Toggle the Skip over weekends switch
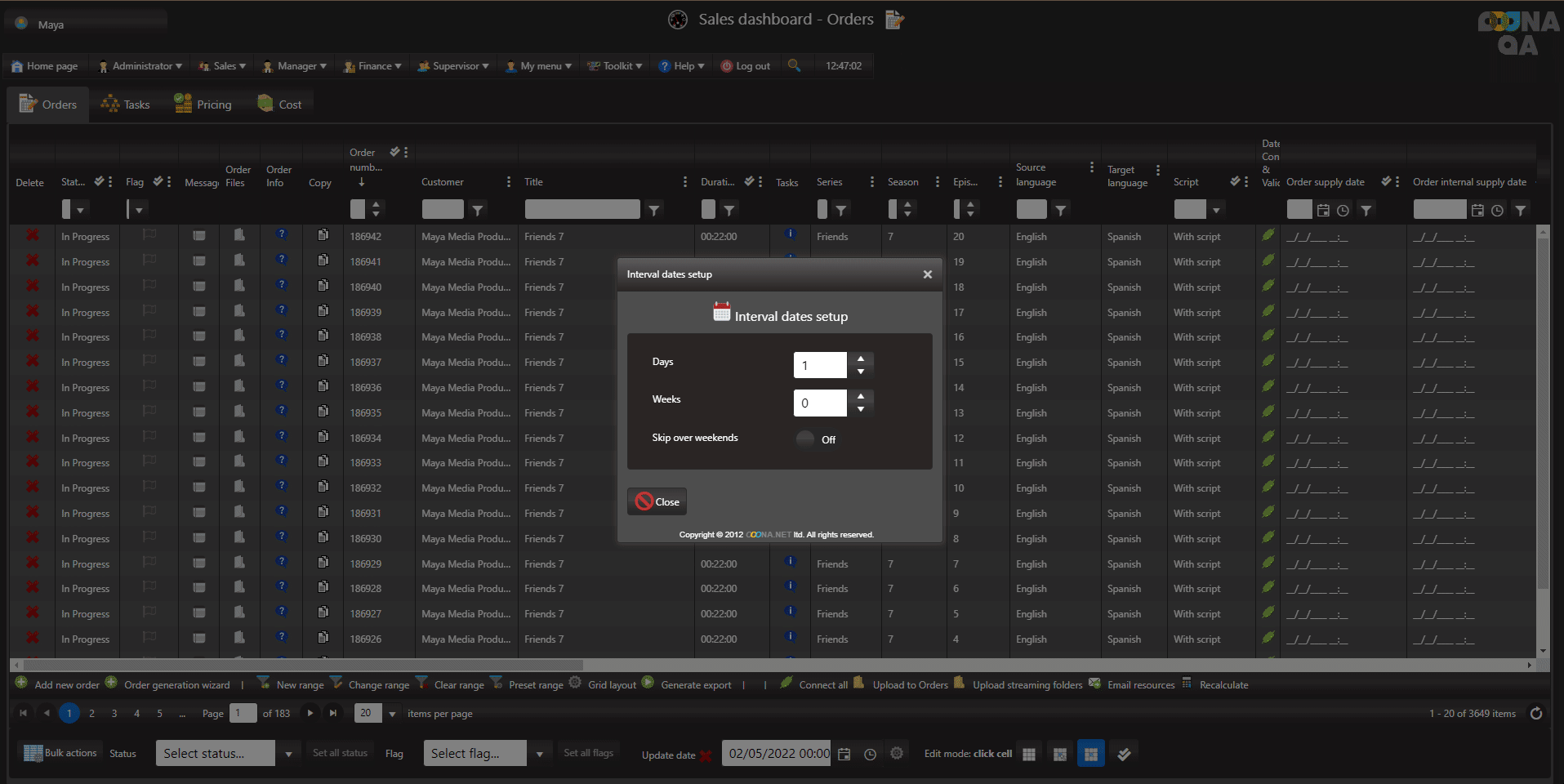The height and width of the screenshot is (784, 1564). pos(806,439)
